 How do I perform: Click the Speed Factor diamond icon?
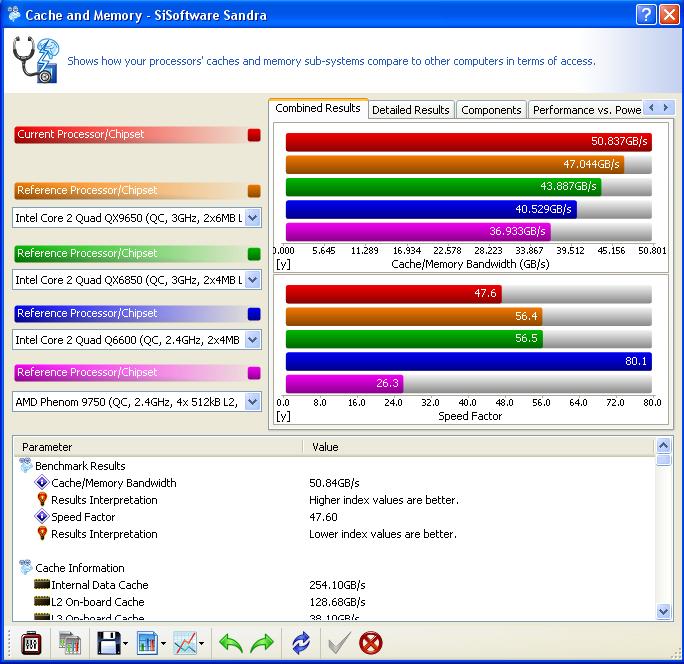tap(42, 517)
